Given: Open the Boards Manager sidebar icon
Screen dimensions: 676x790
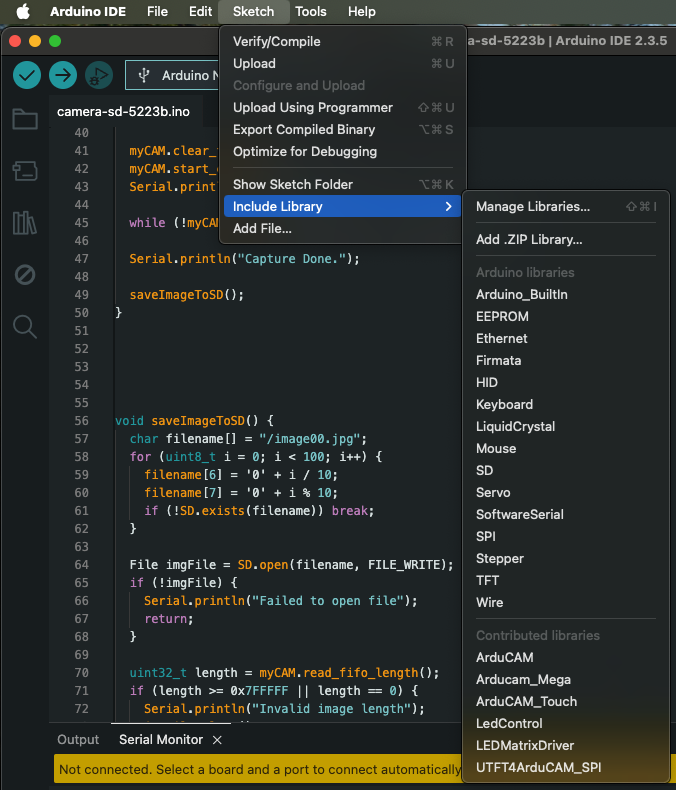Looking at the screenshot, I should tap(25, 171).
